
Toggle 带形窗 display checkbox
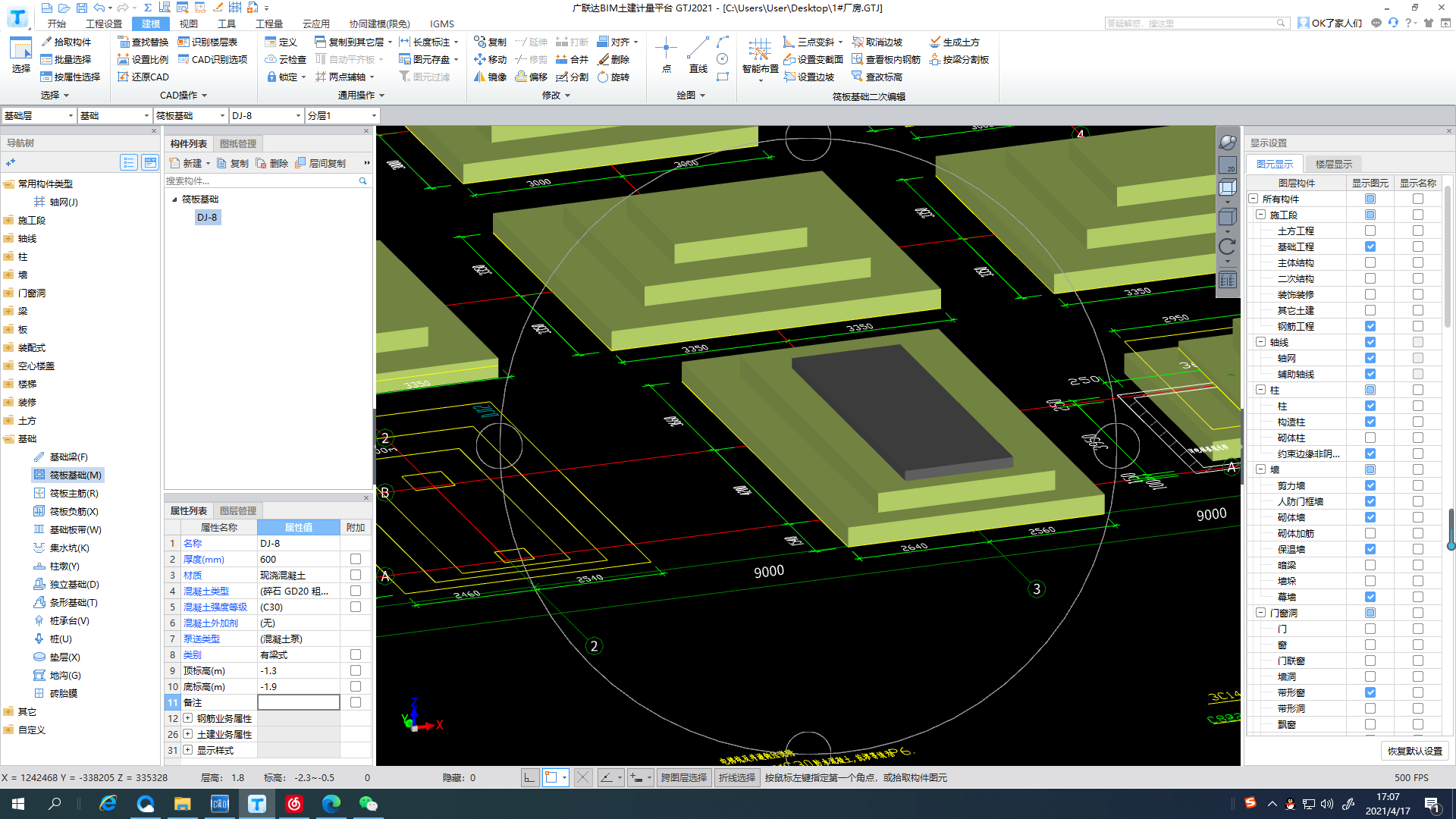click(1370, 692)
